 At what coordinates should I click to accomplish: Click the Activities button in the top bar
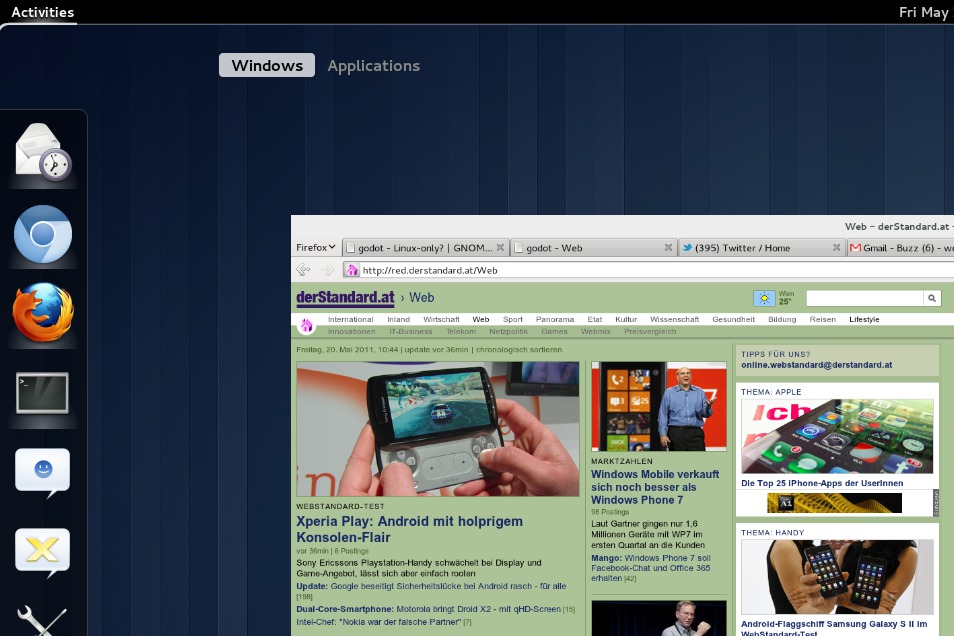click(x=43, y=12)
